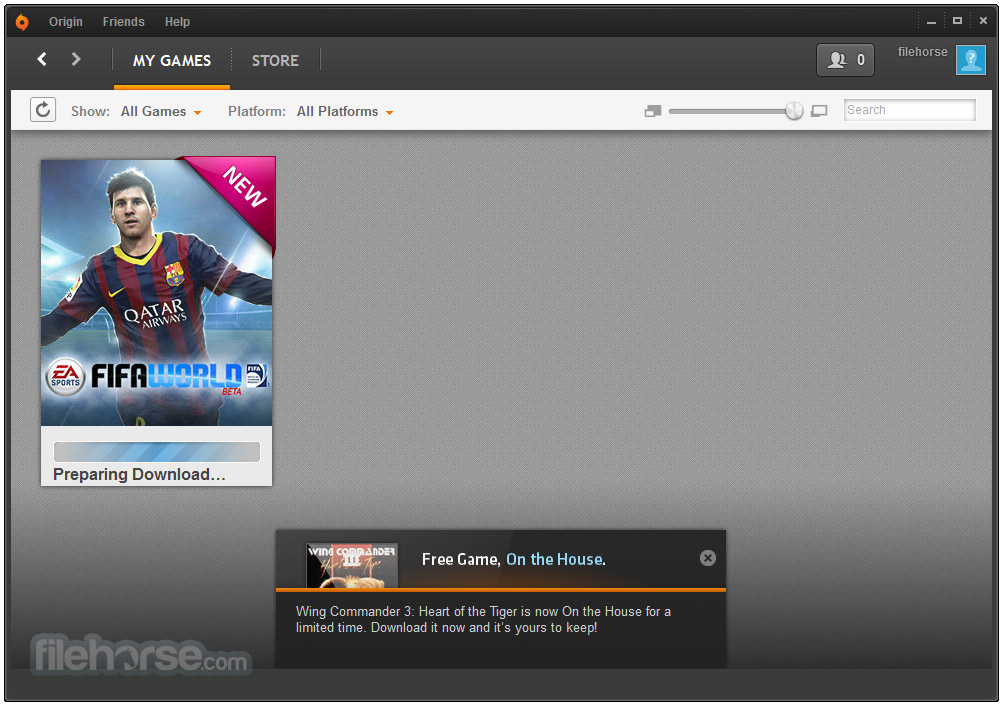1002x706 pixels.
Task: Go back with the left arrow
Action: (42, 59)
